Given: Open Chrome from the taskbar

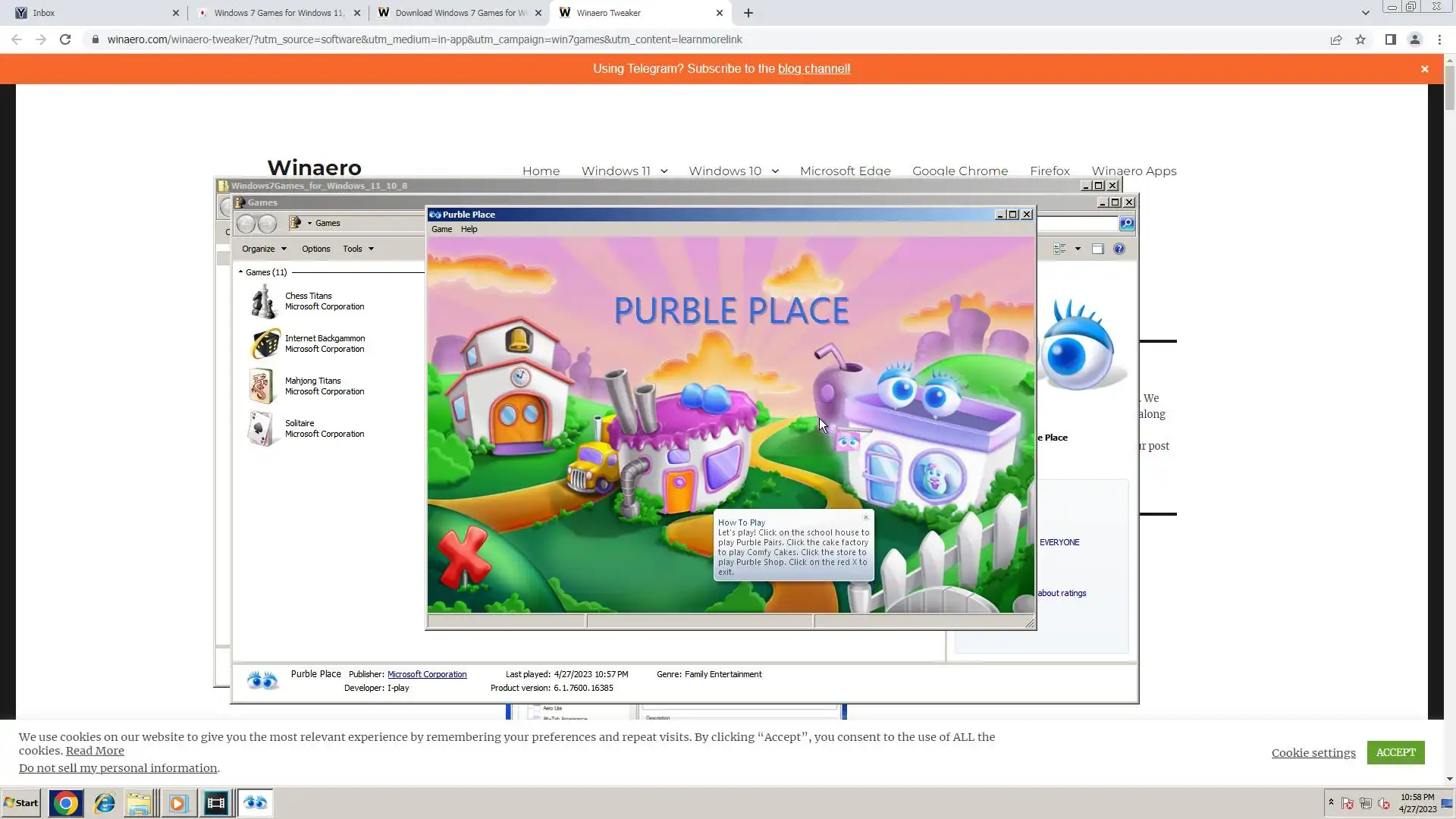Looking at the screenshot, I should click(66, 803).
